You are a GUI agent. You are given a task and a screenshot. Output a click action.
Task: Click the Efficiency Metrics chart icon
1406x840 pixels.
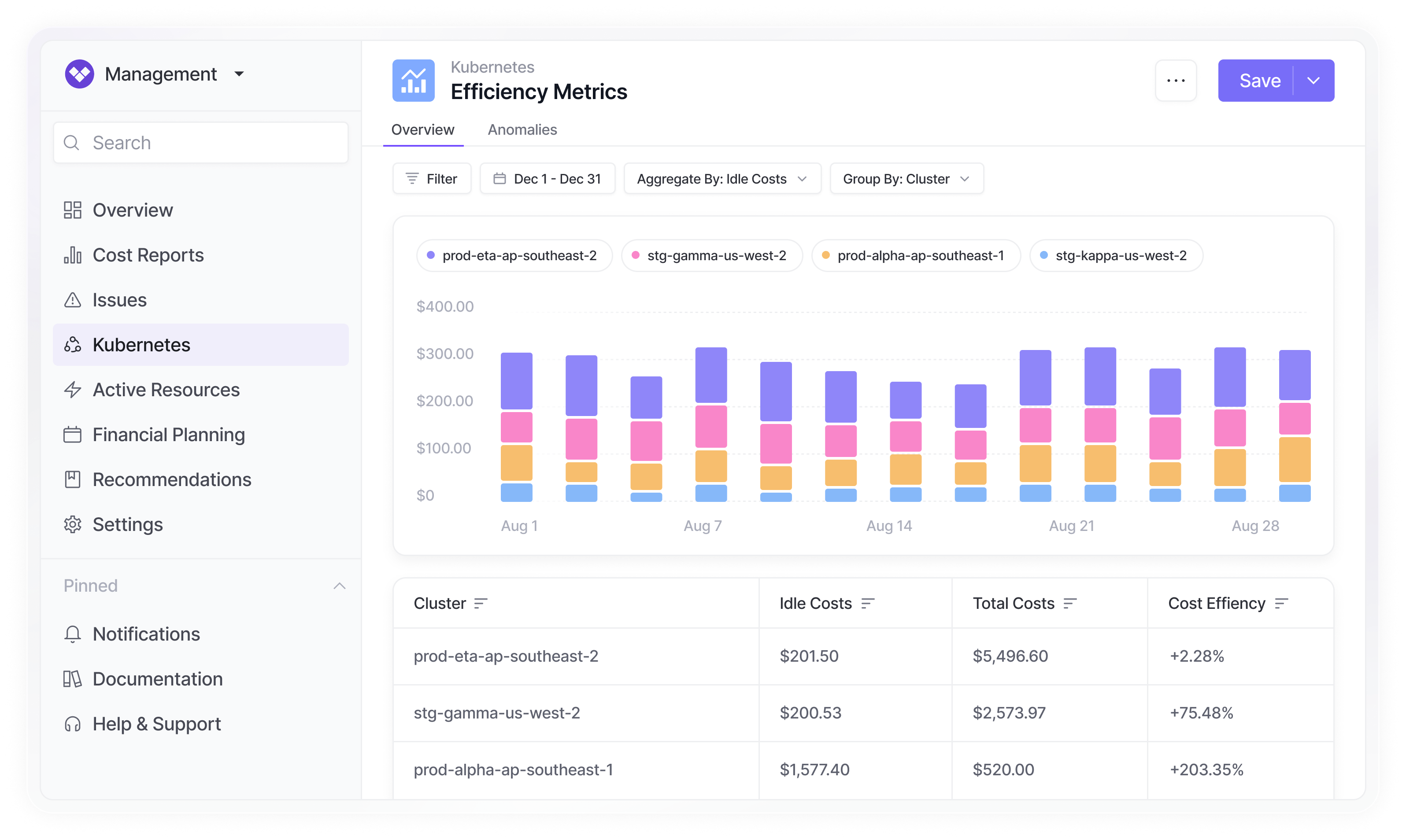coord(413,81)
